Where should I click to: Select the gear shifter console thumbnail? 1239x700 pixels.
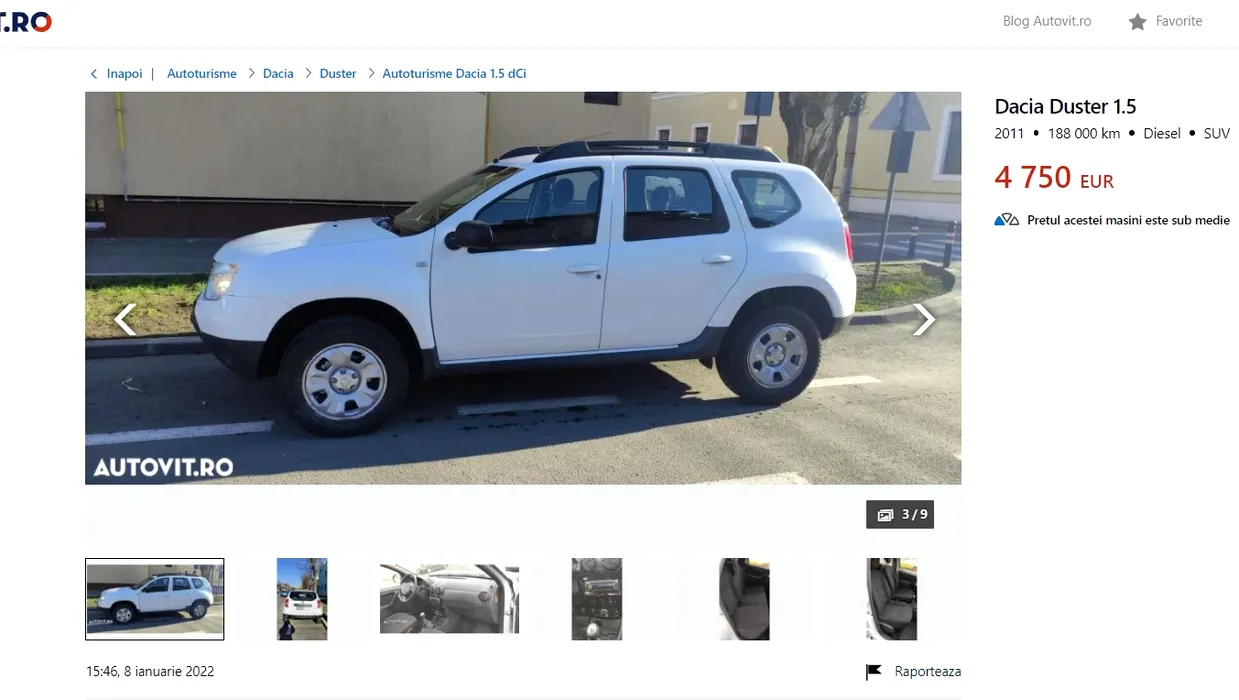(x=597, y=599)
